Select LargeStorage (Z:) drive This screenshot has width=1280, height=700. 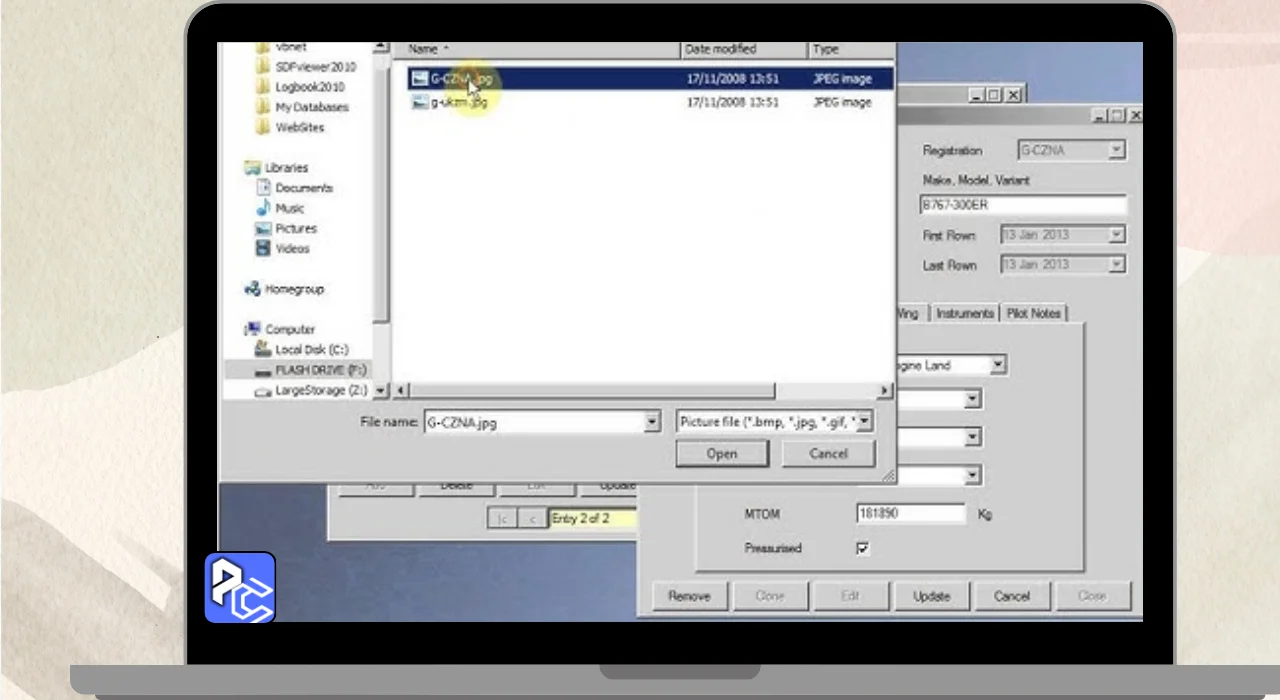(320, 390)
